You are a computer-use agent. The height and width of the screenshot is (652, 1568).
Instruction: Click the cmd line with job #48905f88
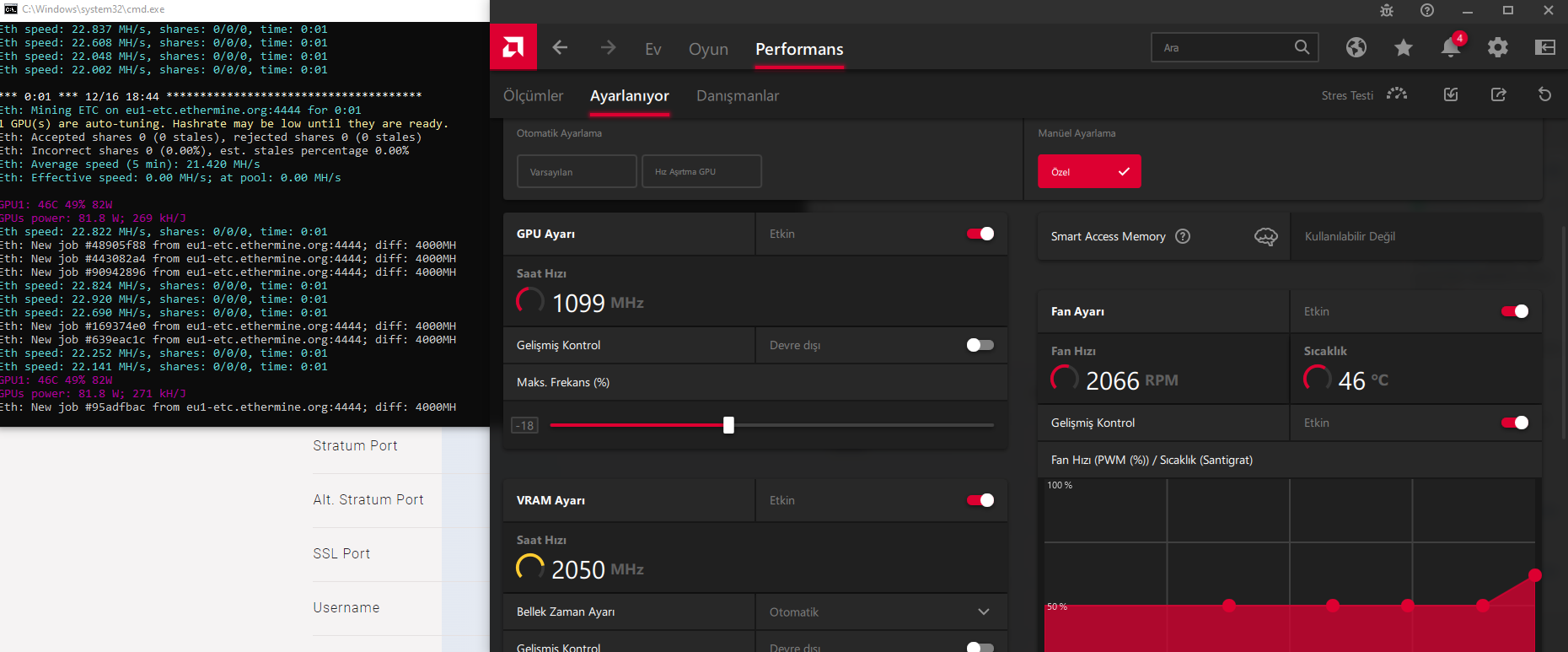[x=228, y=245]
